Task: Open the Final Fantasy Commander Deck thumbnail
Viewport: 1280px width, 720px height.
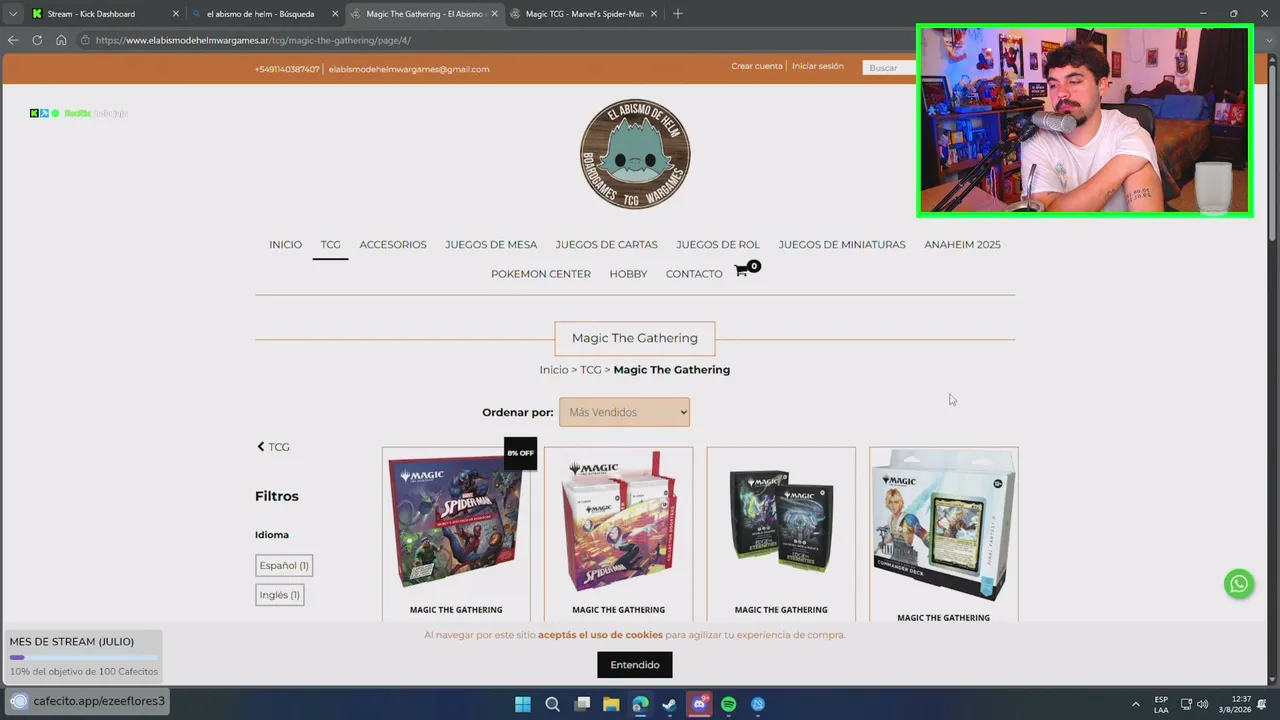Action: click(x=944, y=526)
